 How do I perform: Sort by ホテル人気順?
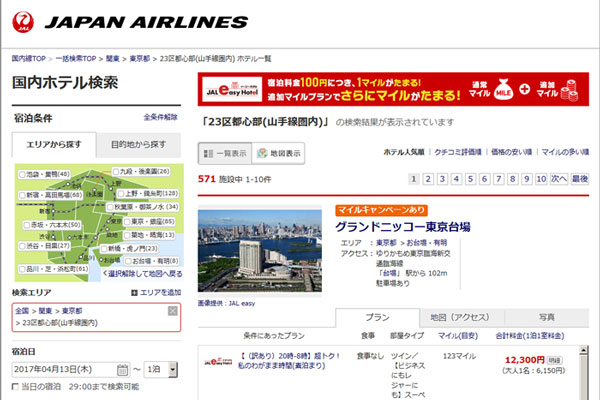click(404, 152)
